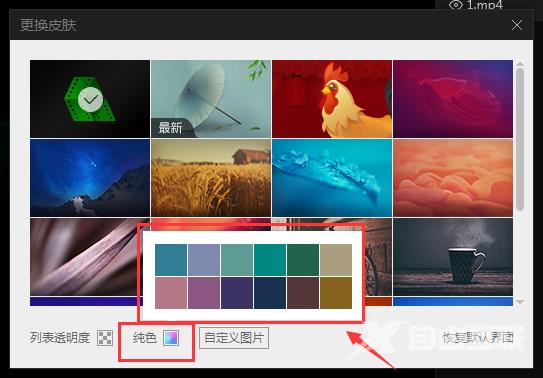This screenshot has height=378, width=543.
Task: Select the default green film logo skin
Action: [90, 99]
